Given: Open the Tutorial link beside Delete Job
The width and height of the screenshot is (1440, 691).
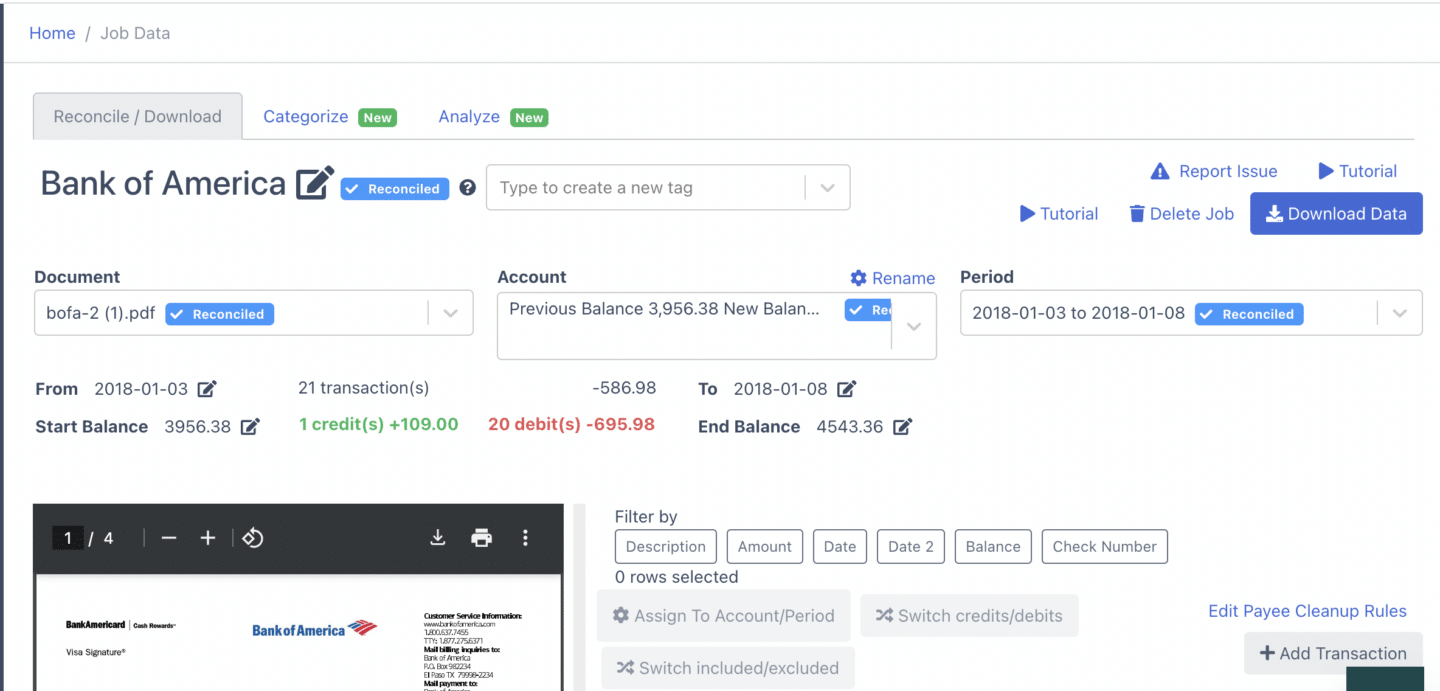Looking at the screenshot, I should point(1059,214).
